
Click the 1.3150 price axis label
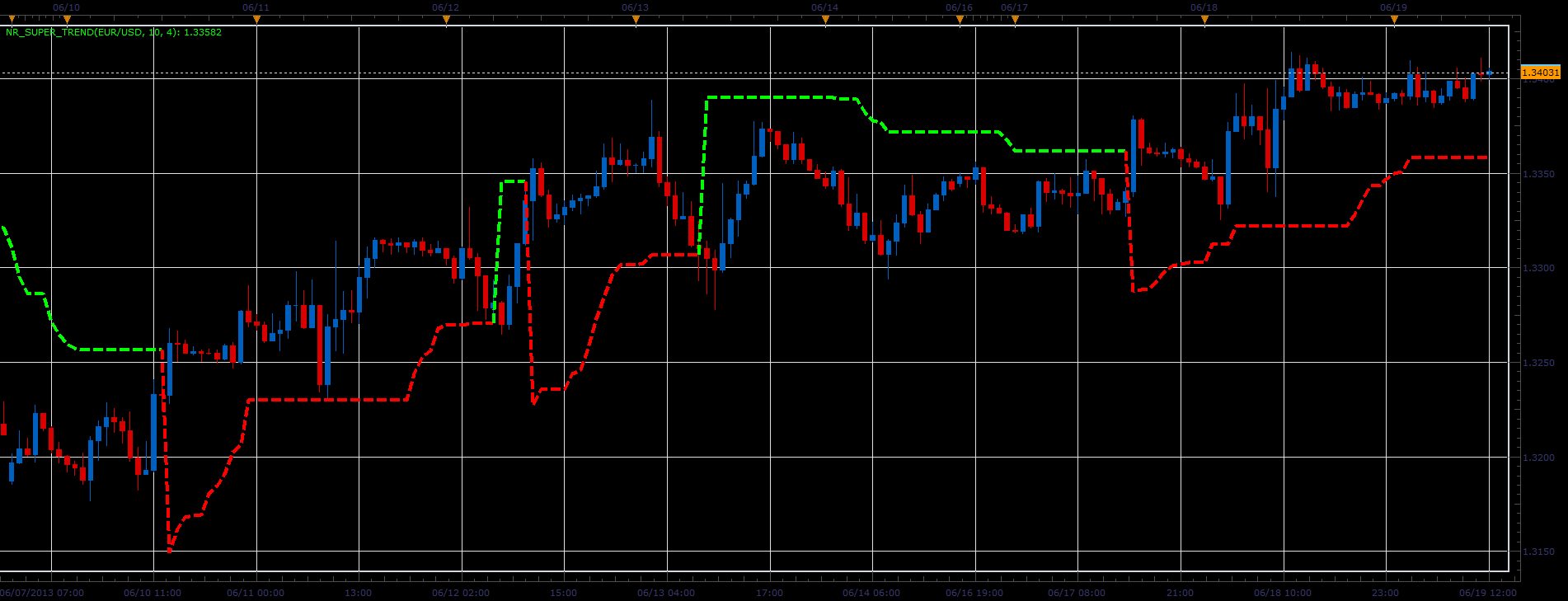(x=1538, y=552)
